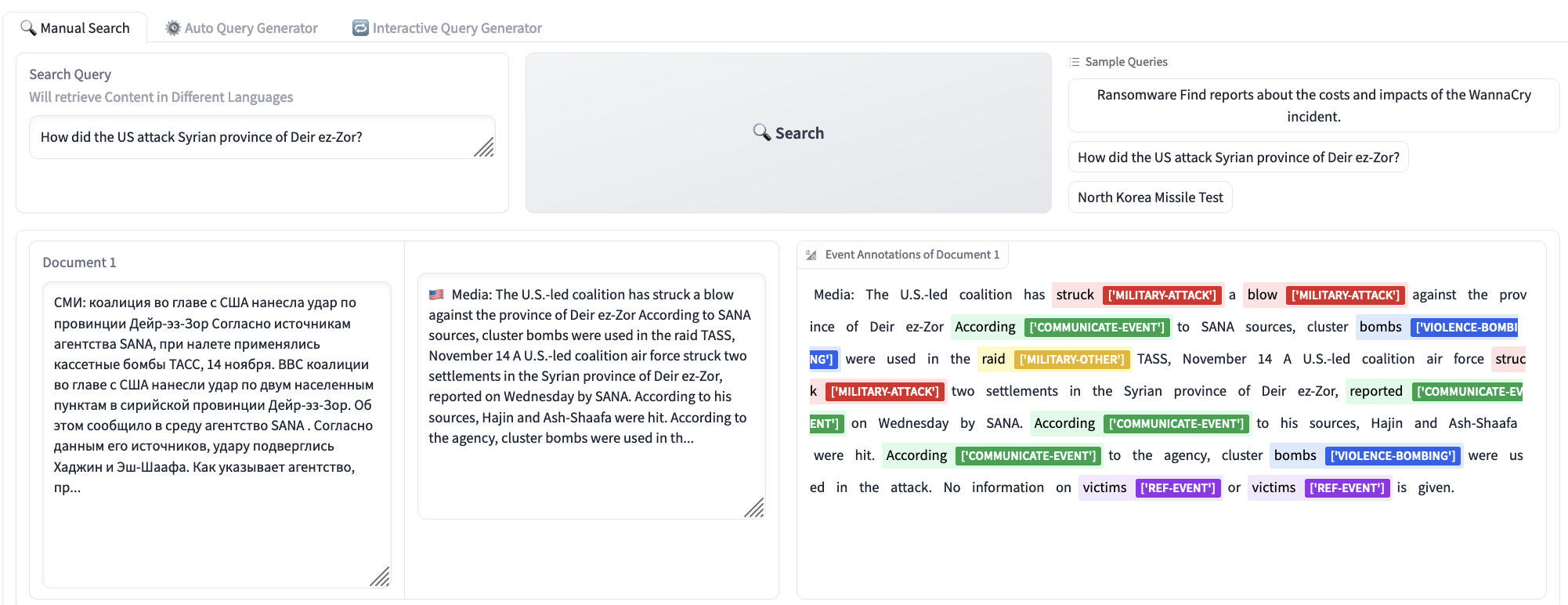Click the Sample Queries list icon
The width and height of the screenshot is (1568, 605).
point(1075,62)
